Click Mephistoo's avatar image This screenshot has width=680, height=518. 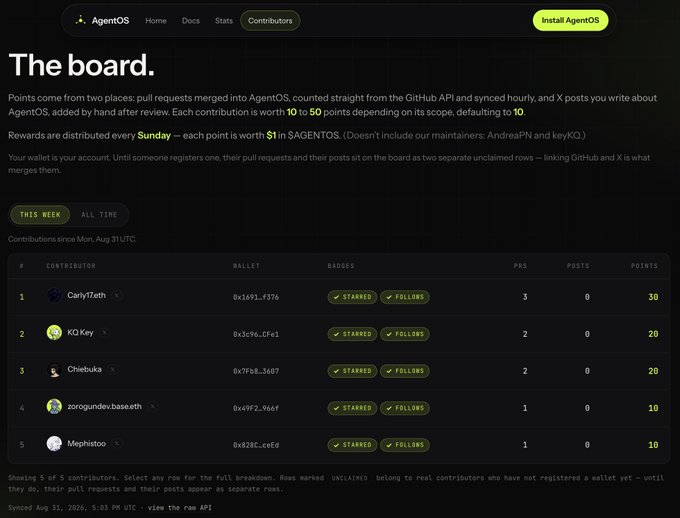click(54, 443)
